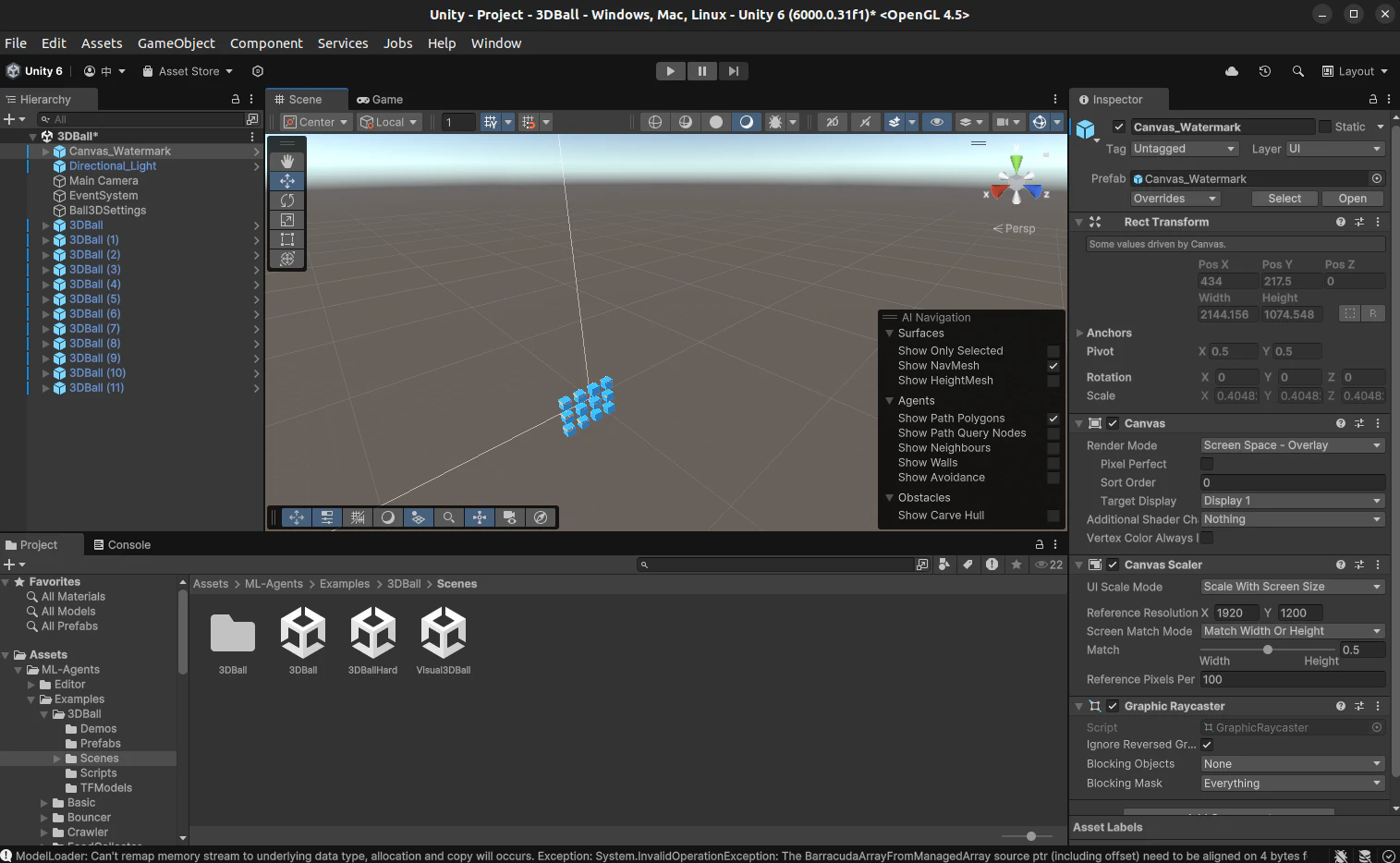The width and height of the screenshot is (1400, 863).
Task: Click the prefab Open button
Action: click(1352, 199)
